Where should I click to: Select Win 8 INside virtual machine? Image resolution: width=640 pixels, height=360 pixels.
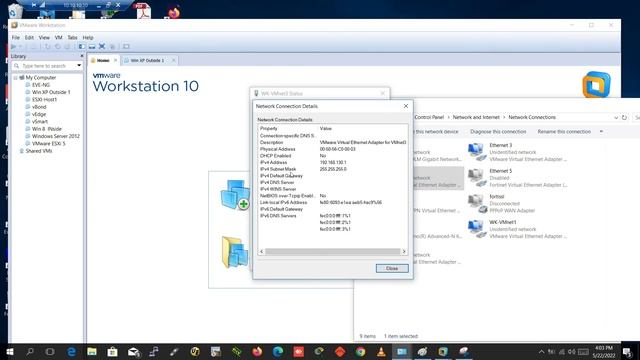47,129
